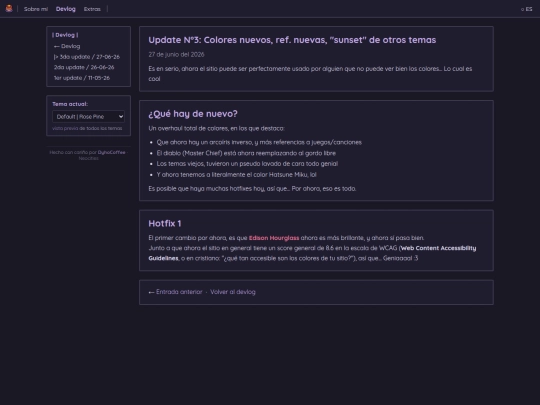
Task: Open 2da update / 26-06-26 entry
Action: coord(84,67)
